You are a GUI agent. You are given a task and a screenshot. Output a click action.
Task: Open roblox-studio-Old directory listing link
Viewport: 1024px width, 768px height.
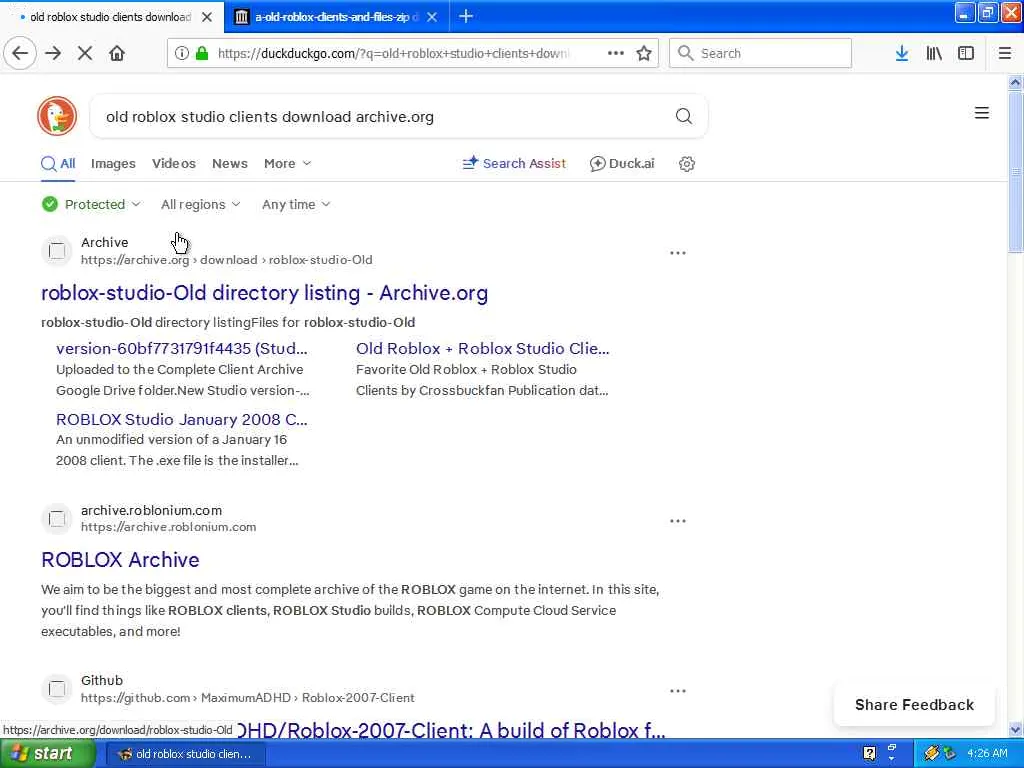[x=264, y=293]
